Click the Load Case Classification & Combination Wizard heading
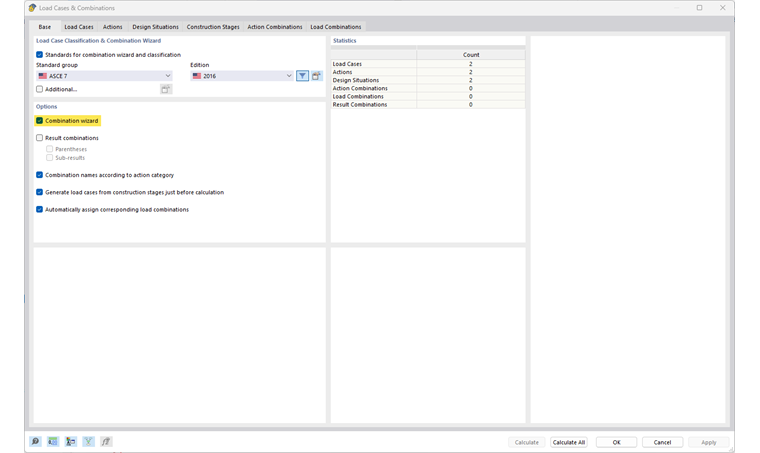760x453 pixels. click(x=98, y=41)
